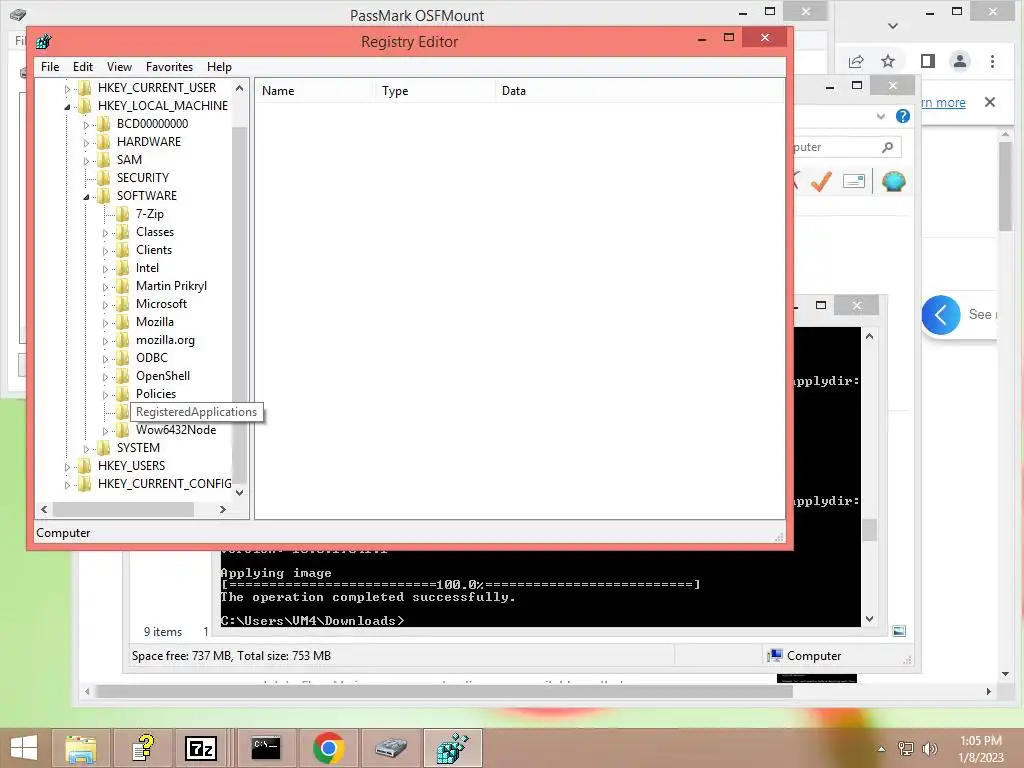
Task: Select the 7-Zip registry key
Action: [x=150, y=214]
